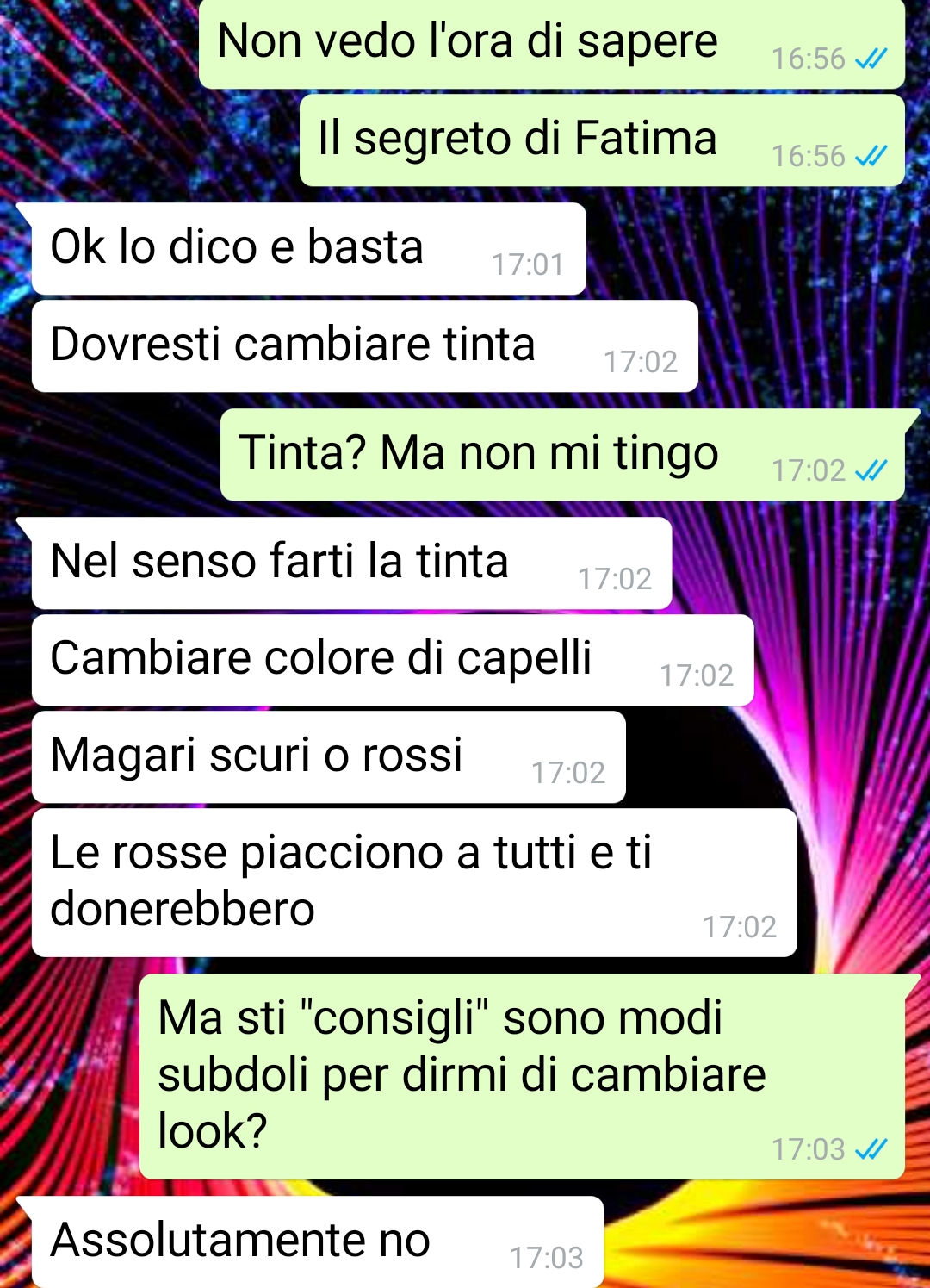Screen dimensions: 930x1288
Task: Tap the 'Nel senso farti la tinta' message
Action: tap(352, 563)
